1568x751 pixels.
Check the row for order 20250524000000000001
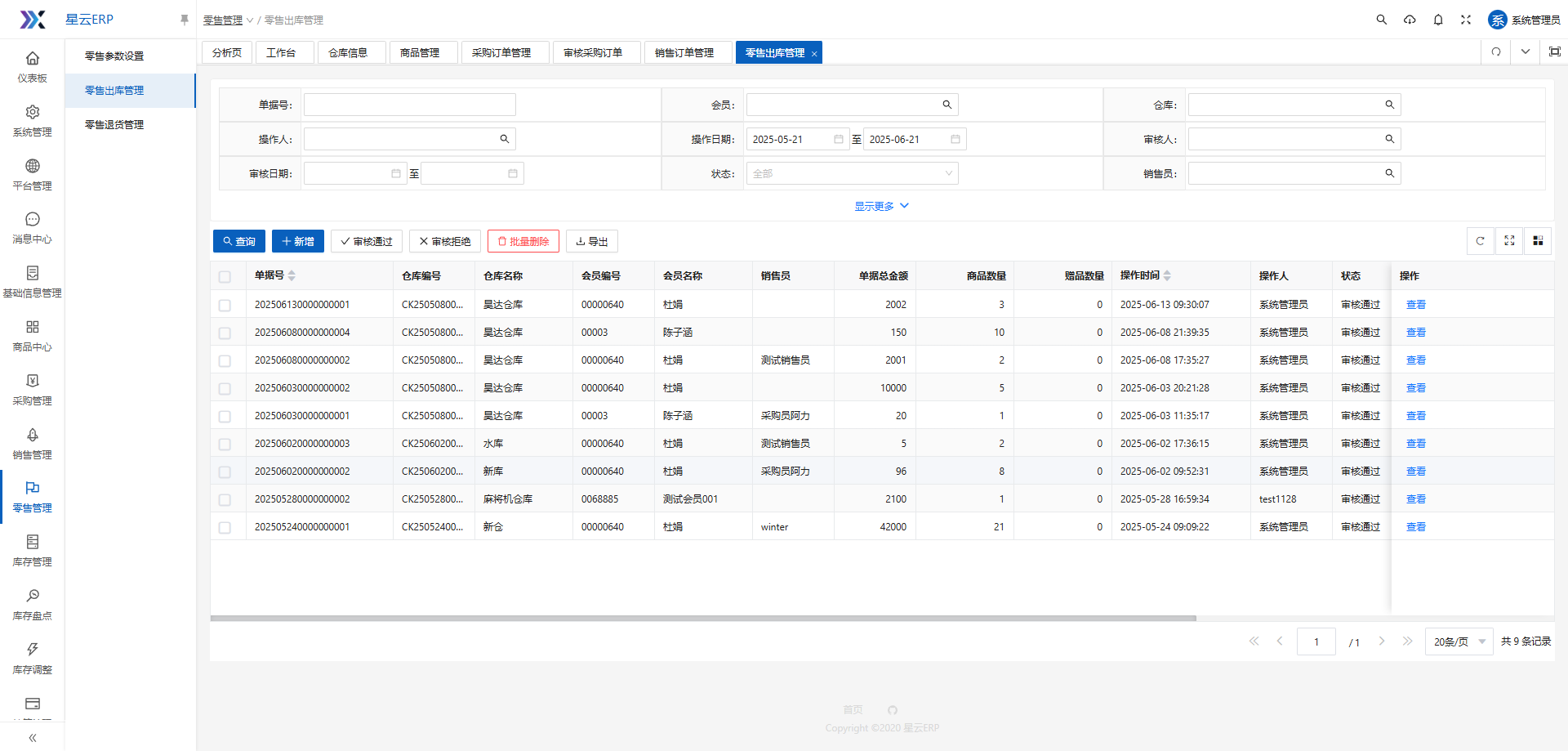225,528
